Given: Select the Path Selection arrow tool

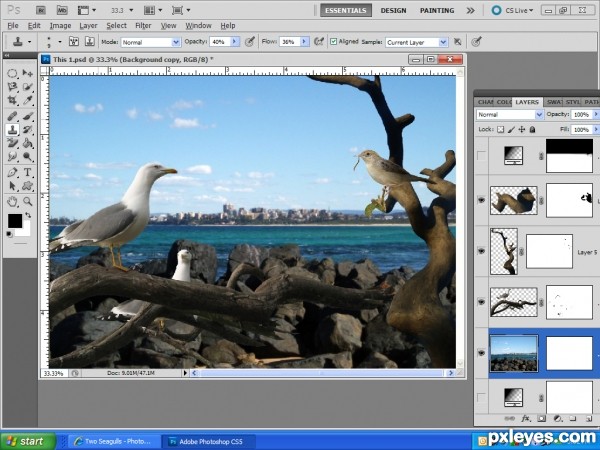Looking at the screenshot, I should coord(12,186).
